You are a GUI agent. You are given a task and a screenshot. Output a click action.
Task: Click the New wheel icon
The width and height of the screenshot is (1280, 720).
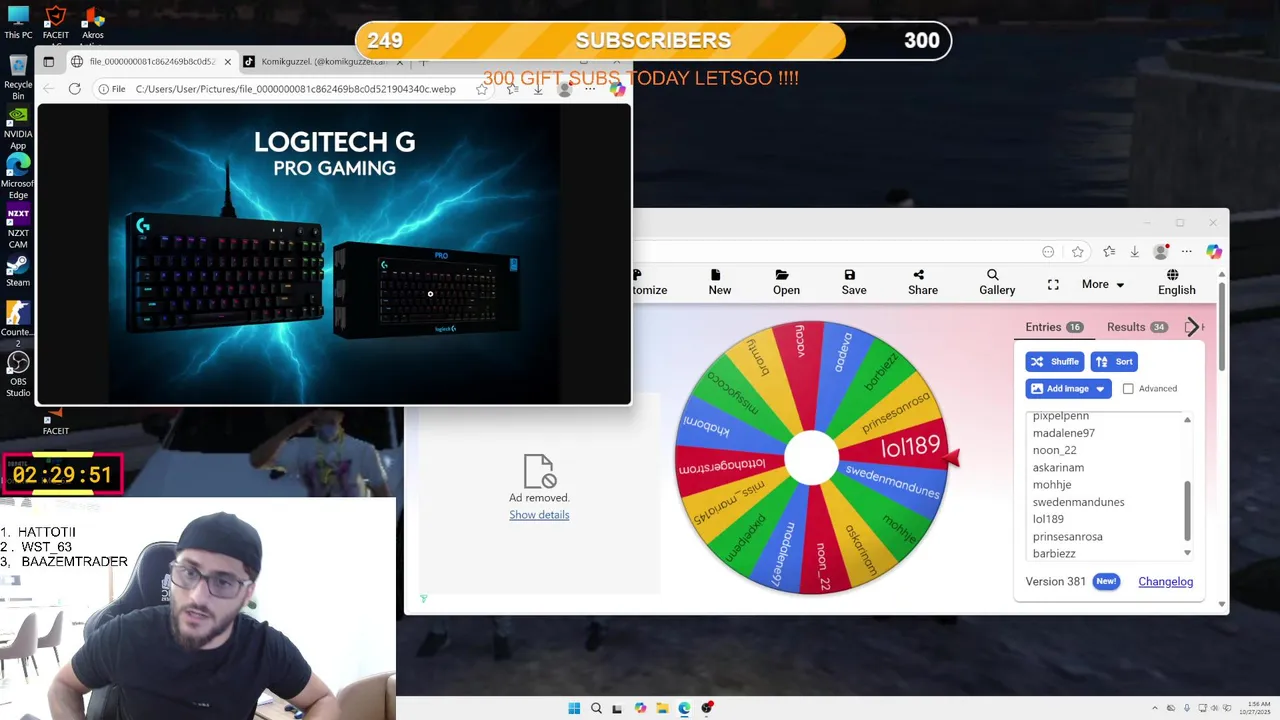719,282
